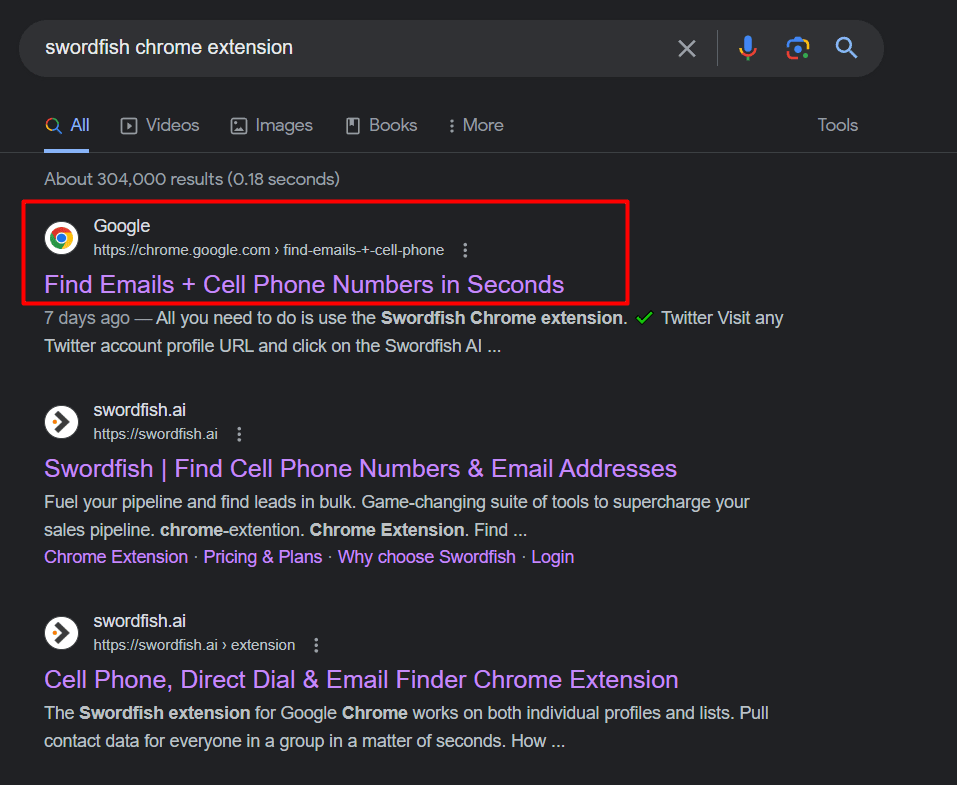Switch to the Images tab
Screen dimensions: 957x785
272,125
